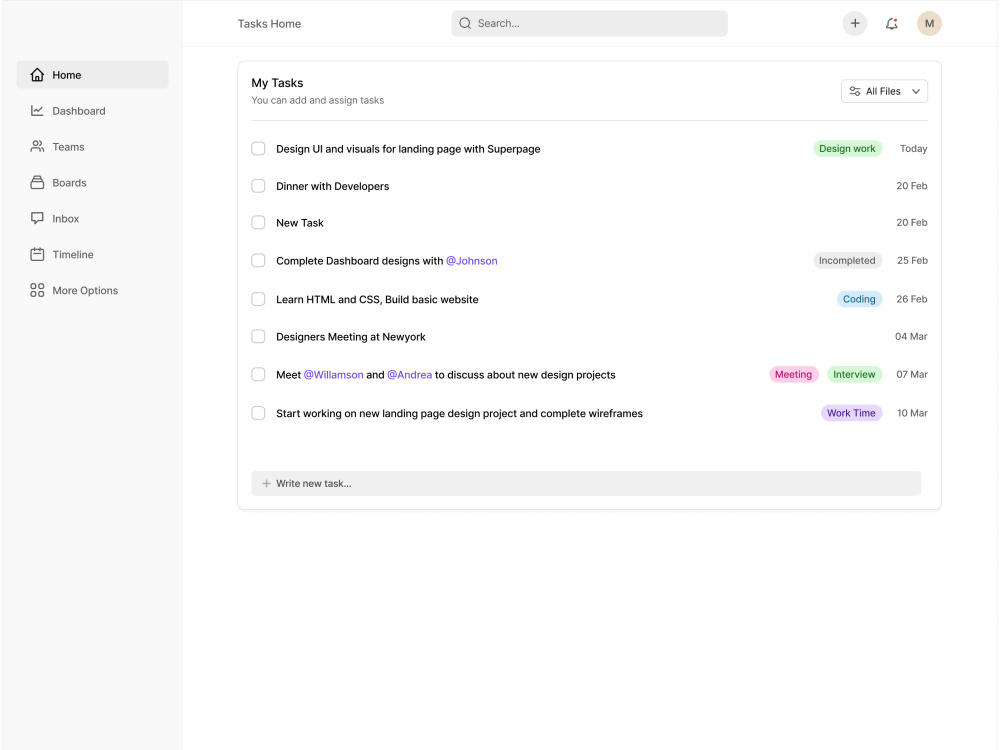Click the plus icon in Write new task
This screenshot has width=1000, height=750.
coord(266,483)
